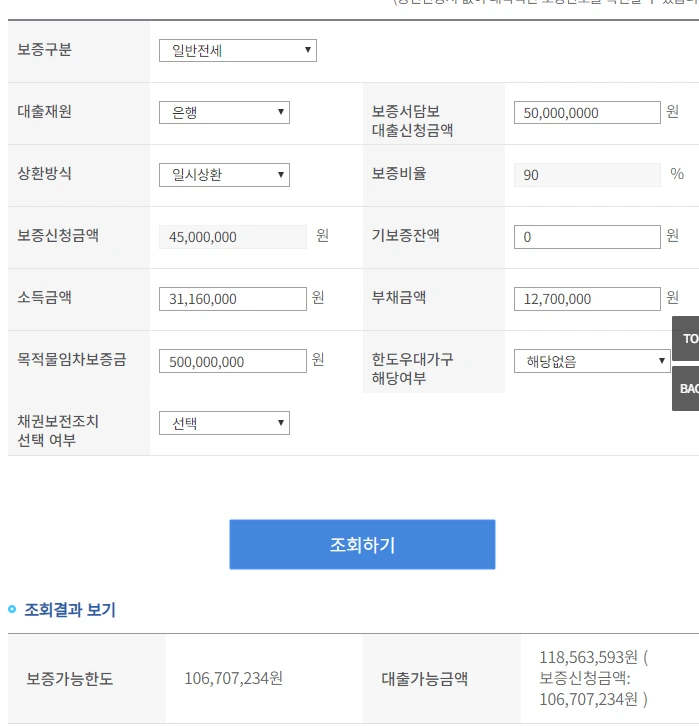Open the 대출재원 dropdown showing 은행

click(x=224, y=113)
